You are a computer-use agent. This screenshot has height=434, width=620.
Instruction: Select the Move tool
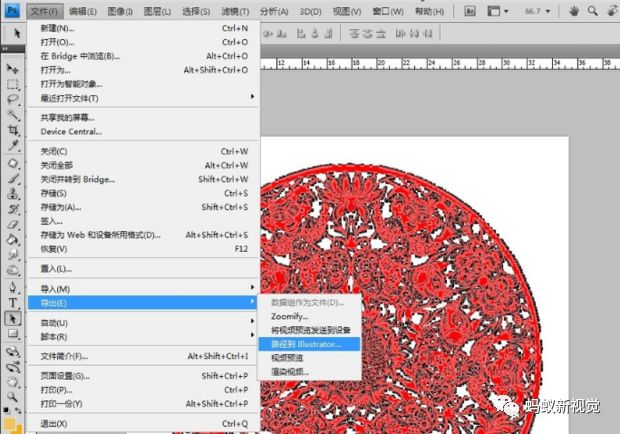click(x=13, y=69)
